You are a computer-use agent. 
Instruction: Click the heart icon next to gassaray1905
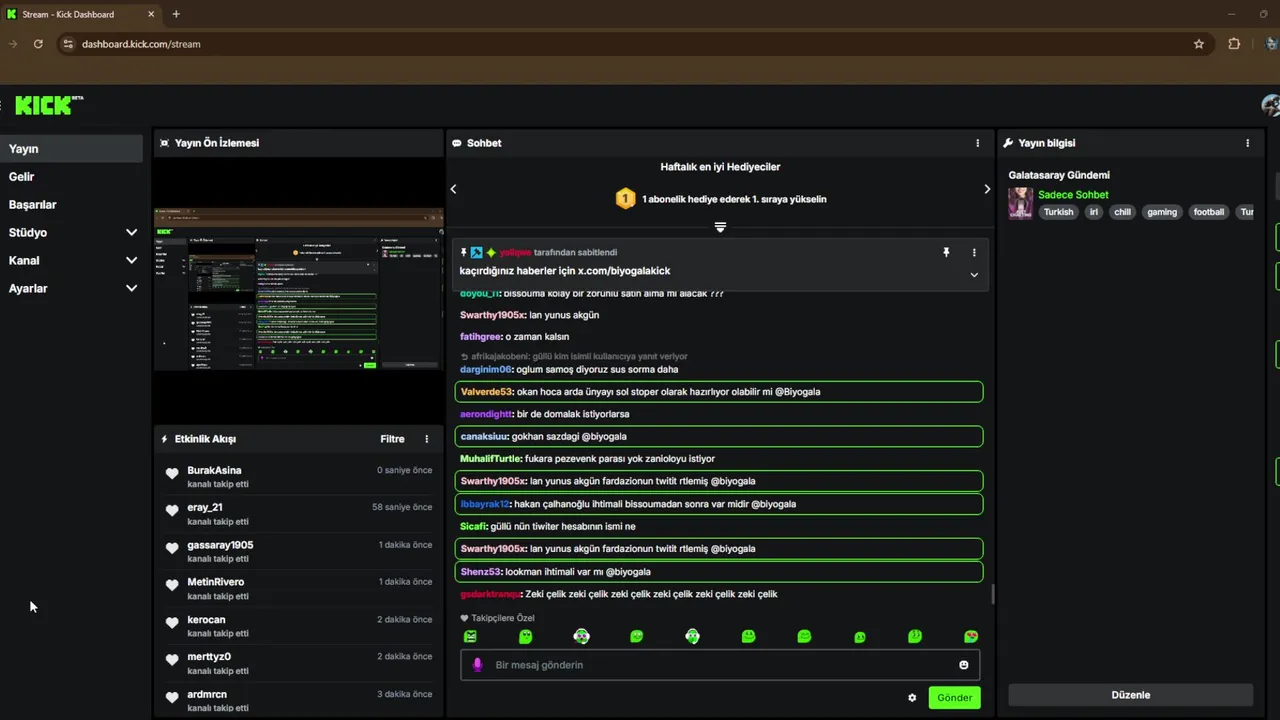(172, 548)
